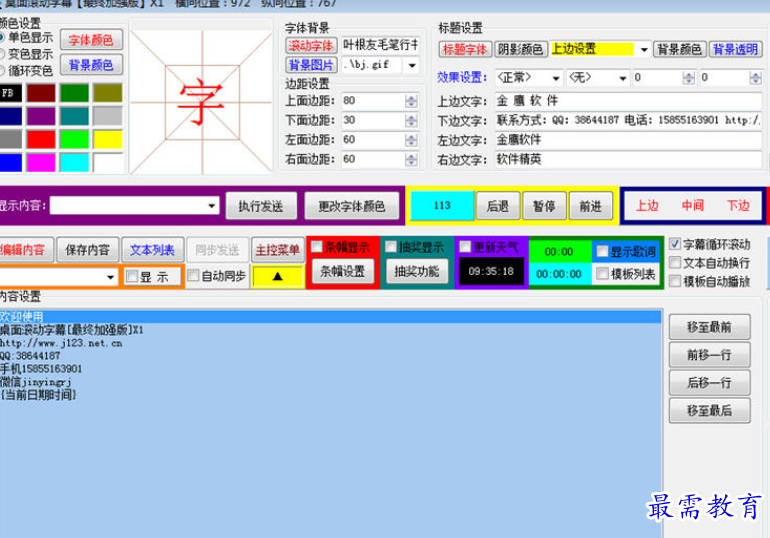Click the yellow up-arrow triangle button
This screenshot has height=538, width=770.
(277, 276)
